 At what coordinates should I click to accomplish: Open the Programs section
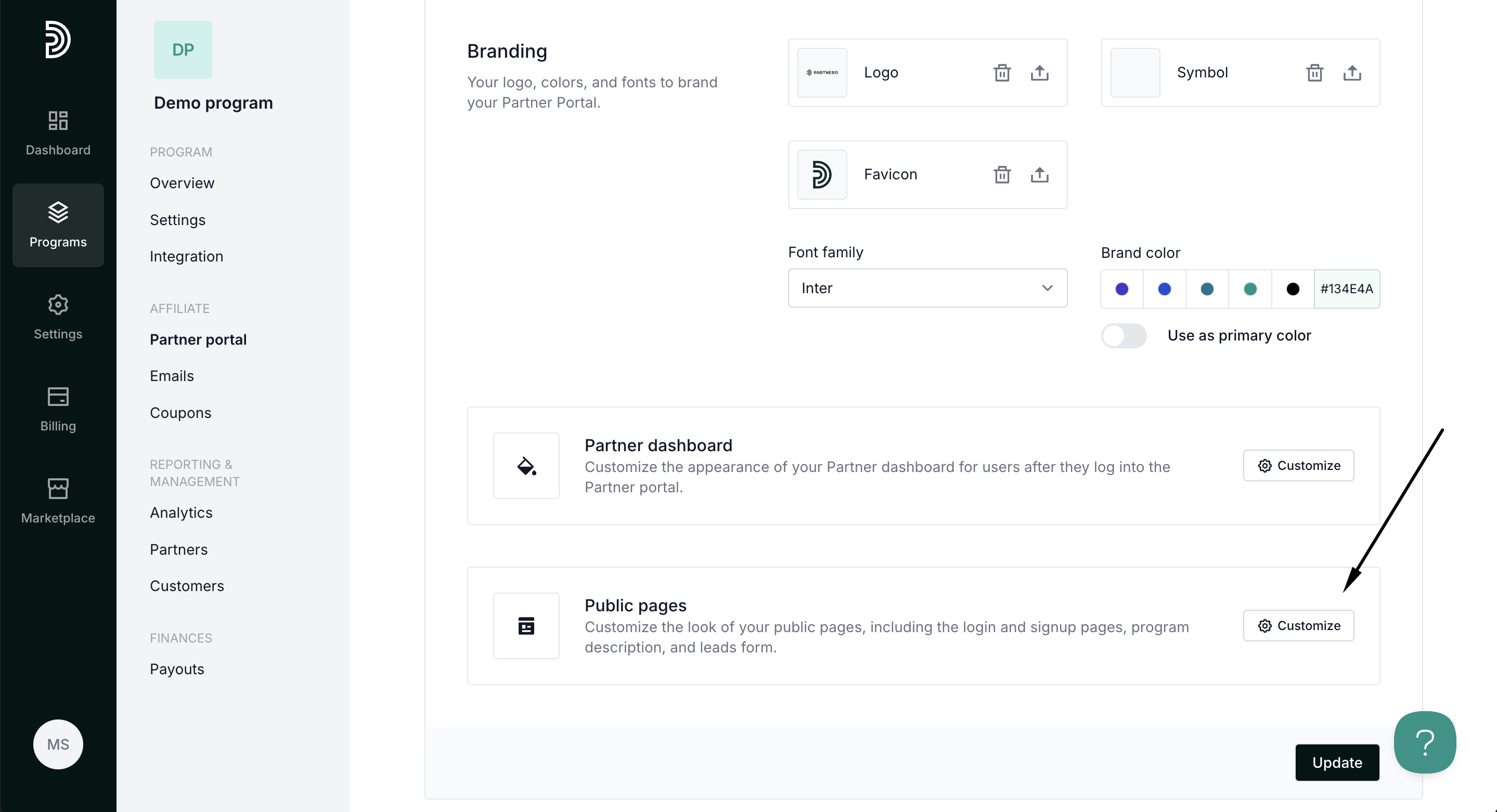[x=58, y=226]
